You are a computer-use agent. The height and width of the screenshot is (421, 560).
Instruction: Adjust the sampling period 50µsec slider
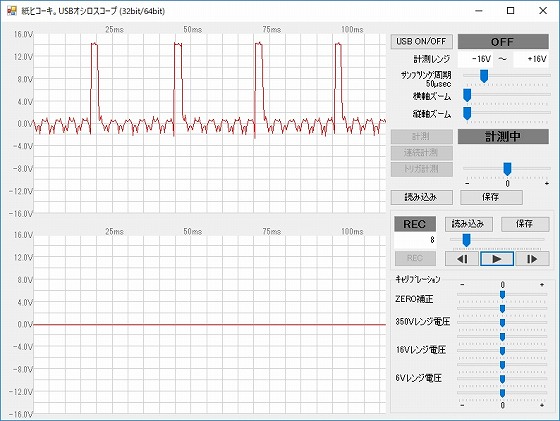click(484, 76)
